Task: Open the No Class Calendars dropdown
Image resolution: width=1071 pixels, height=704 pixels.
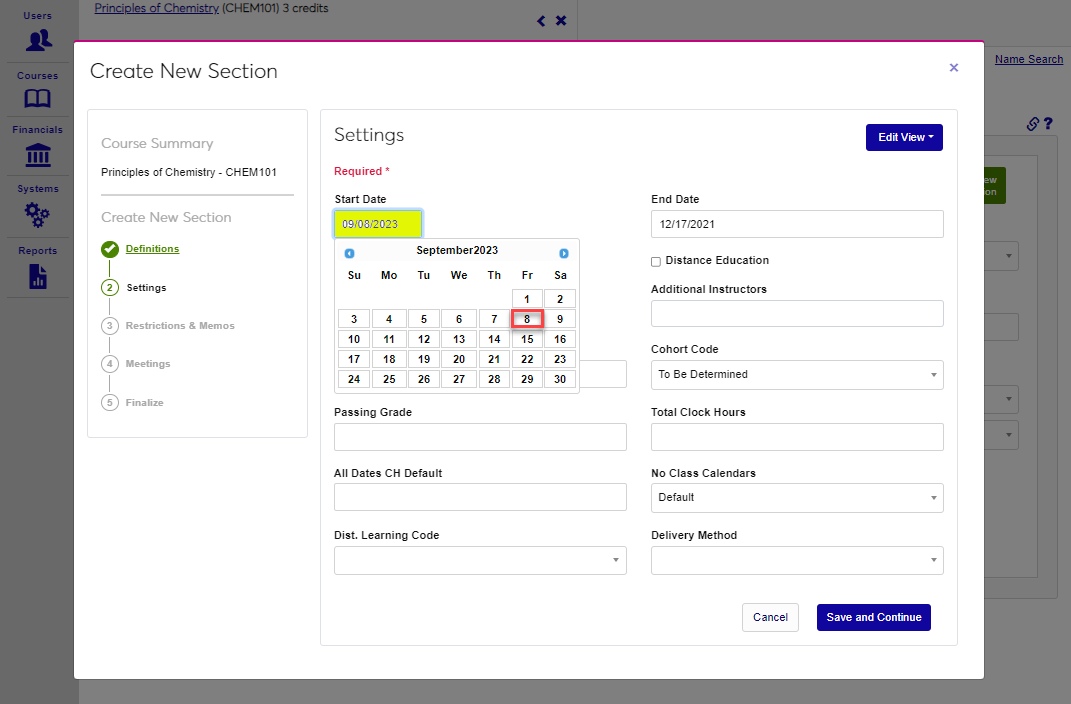Action: (796, 498)
